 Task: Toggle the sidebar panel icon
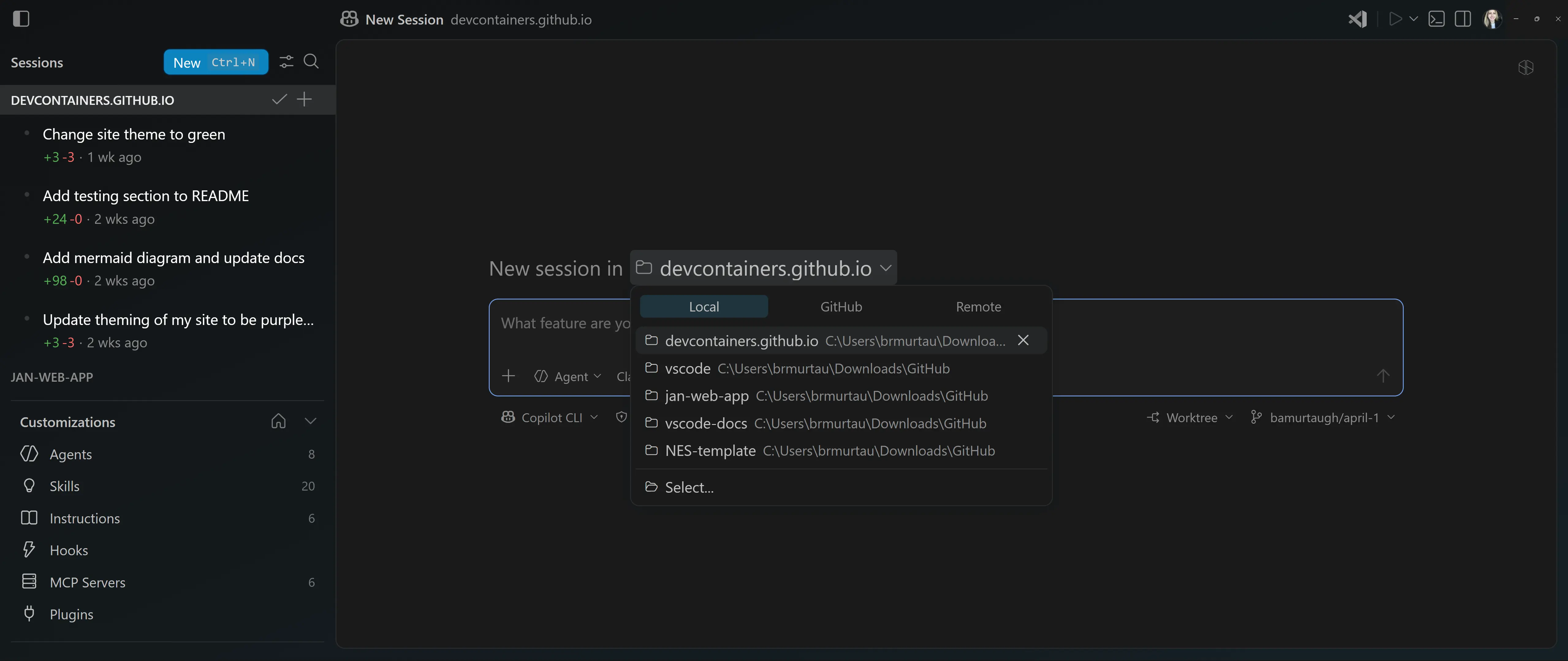21,19
